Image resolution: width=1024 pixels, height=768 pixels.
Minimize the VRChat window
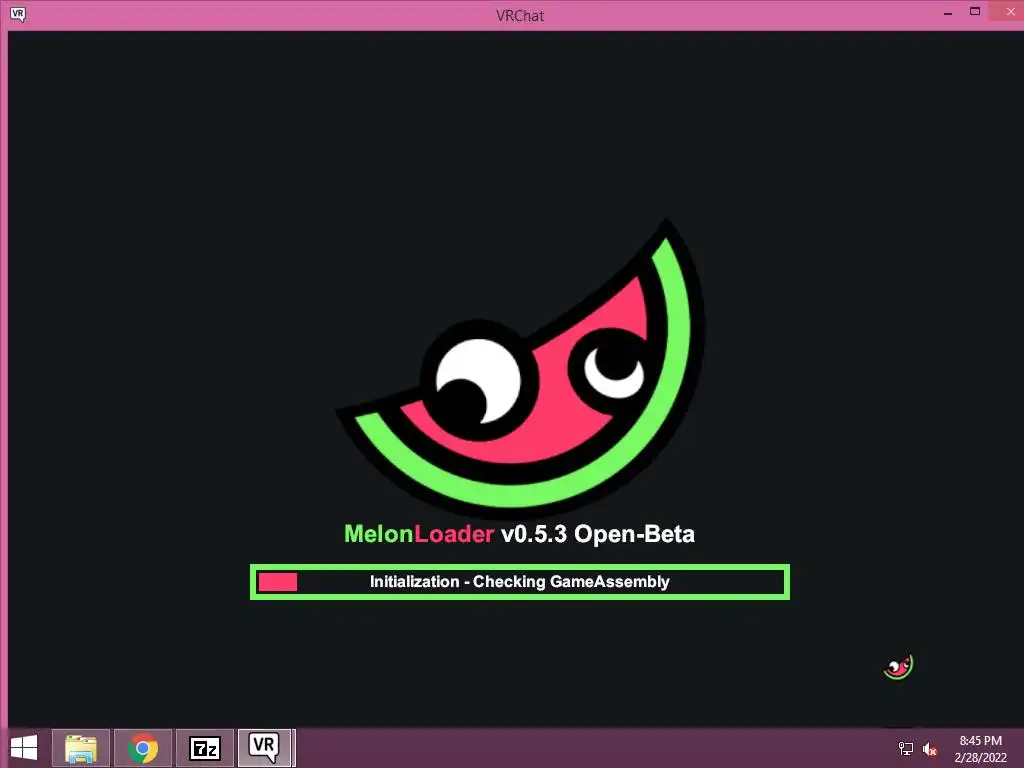tap(948, 13)
